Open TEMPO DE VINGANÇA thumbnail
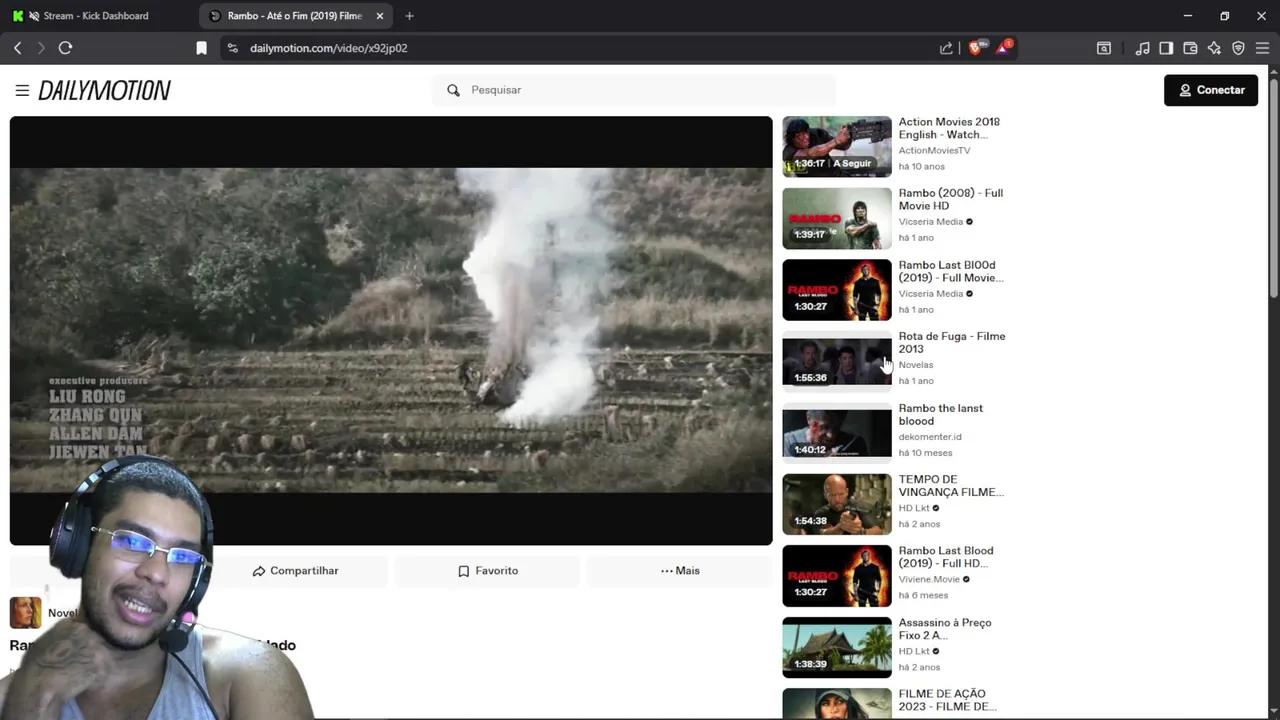Screen dimensions: 1280x720 pos(837,504)
